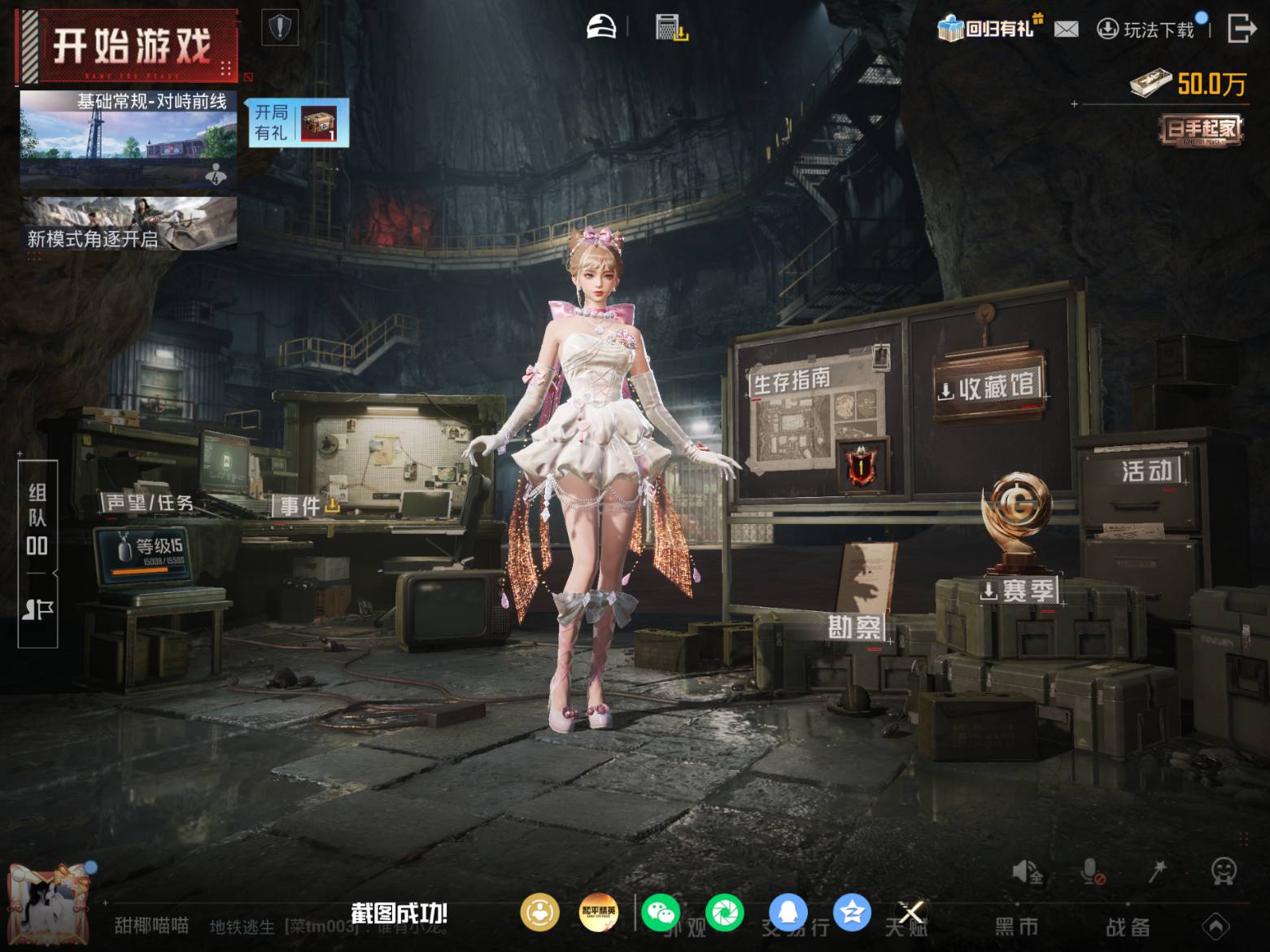Screen dimensions: 1270x952
Task: Open the 白手起家 badge
Action: pyautogui.click(x=1202, y=129)
